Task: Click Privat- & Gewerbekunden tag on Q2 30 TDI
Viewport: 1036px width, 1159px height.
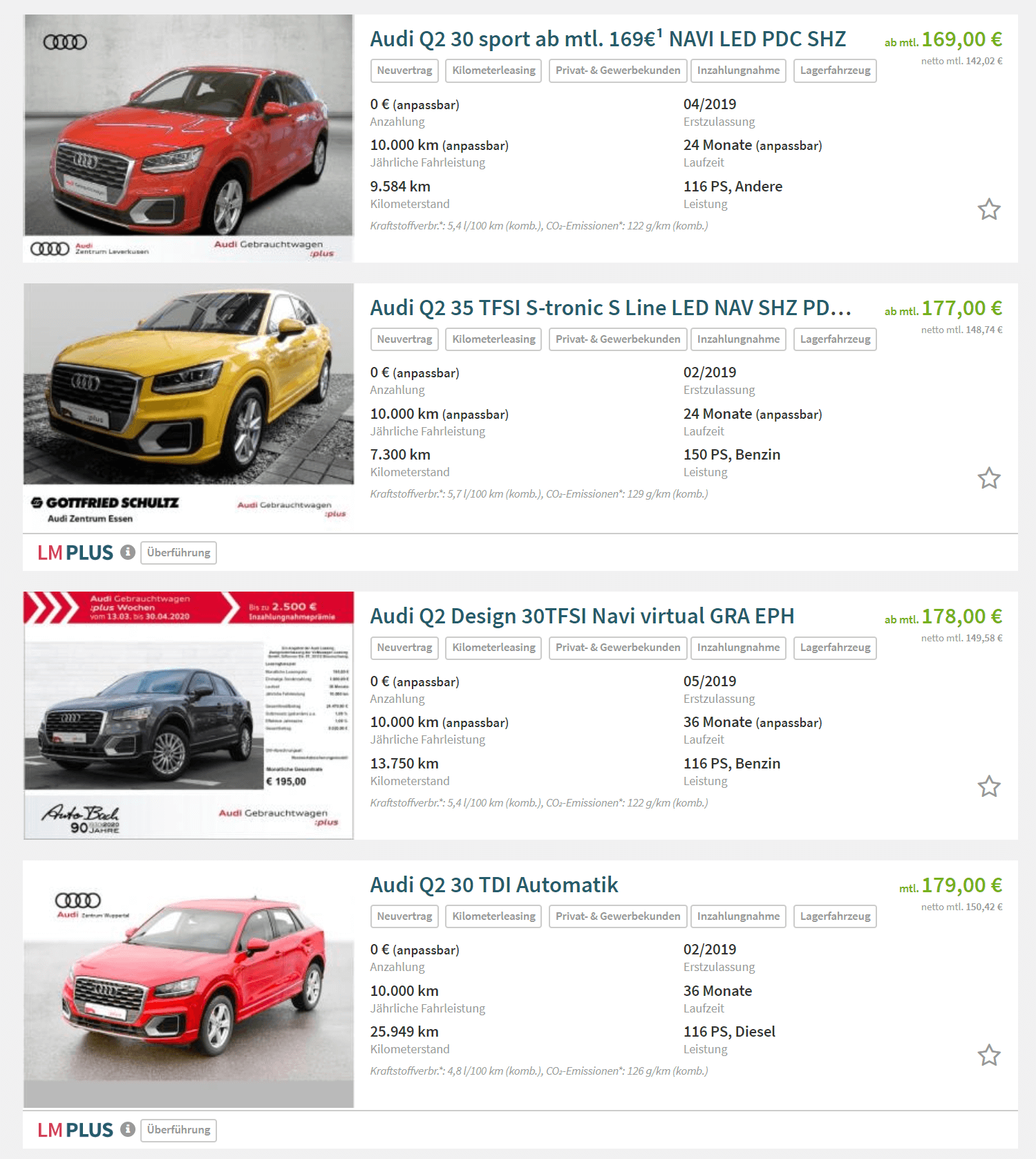Action: pos(618,916)
